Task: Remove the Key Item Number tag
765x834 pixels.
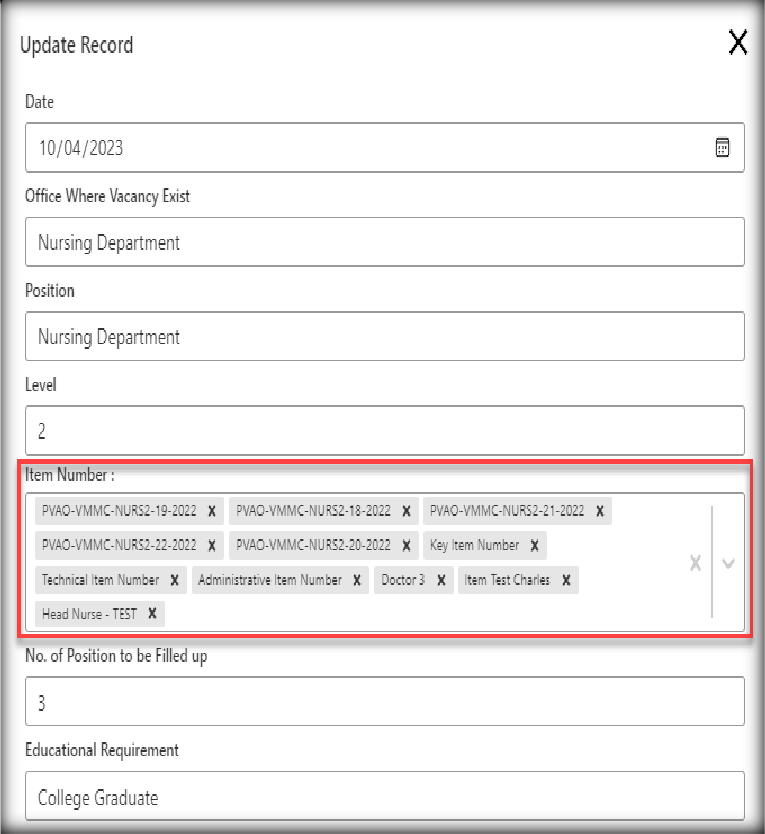Action: click(x=535, y=546)
